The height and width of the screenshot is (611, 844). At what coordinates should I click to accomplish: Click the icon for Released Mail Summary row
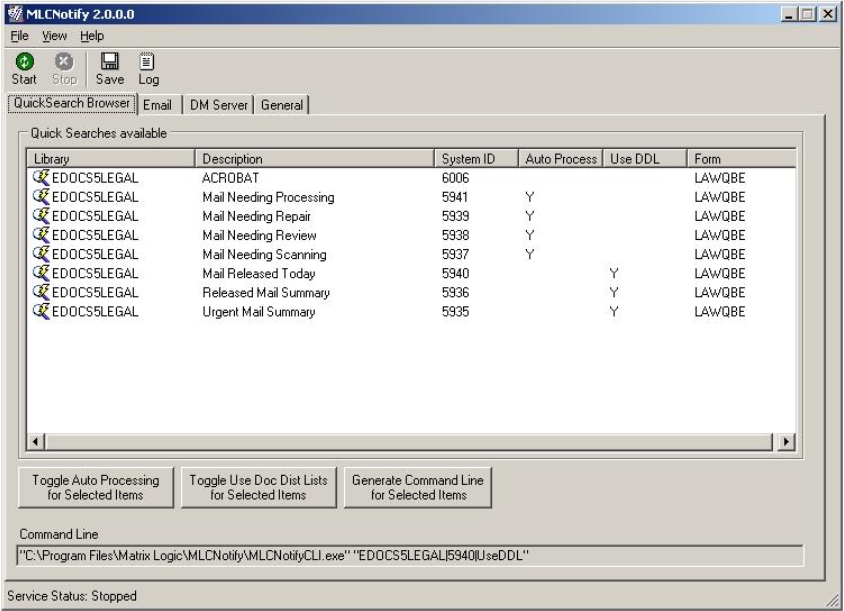41,292
